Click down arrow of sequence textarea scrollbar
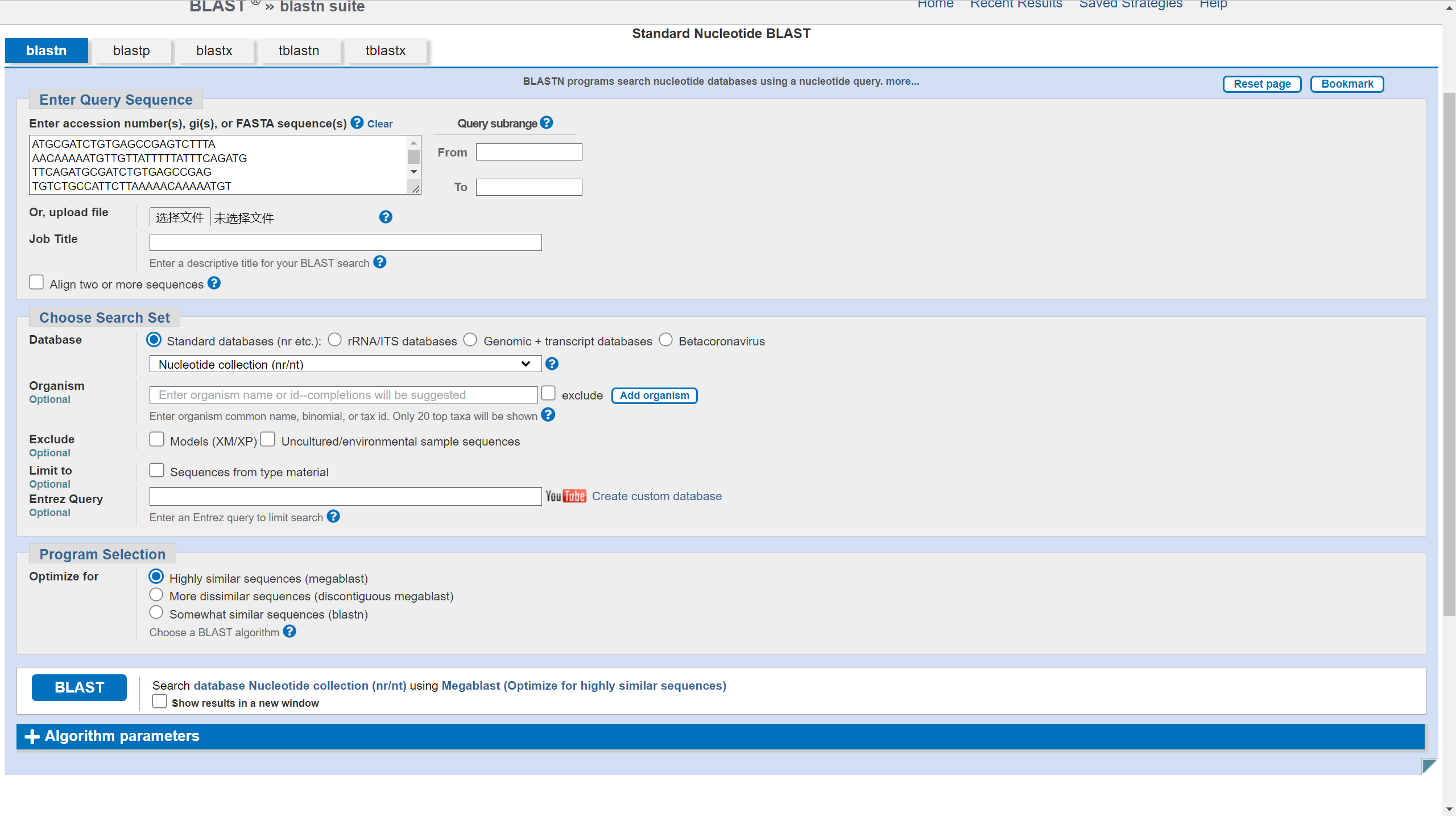The width and height of the screenshot is (1456, 816). [413, 172]
